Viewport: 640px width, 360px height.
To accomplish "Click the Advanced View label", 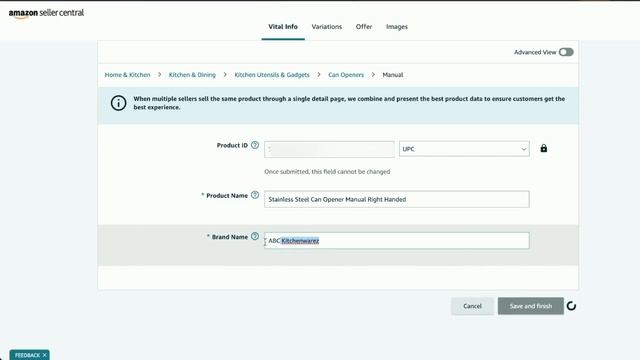I will pyautogui.click(x=535, y=52).
